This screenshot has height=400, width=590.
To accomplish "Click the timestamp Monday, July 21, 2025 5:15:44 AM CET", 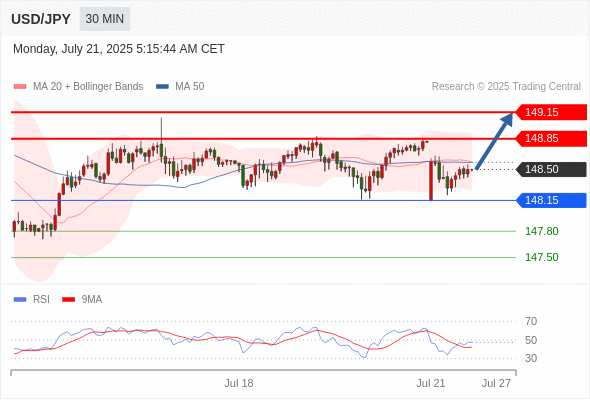I will (119, 49).
